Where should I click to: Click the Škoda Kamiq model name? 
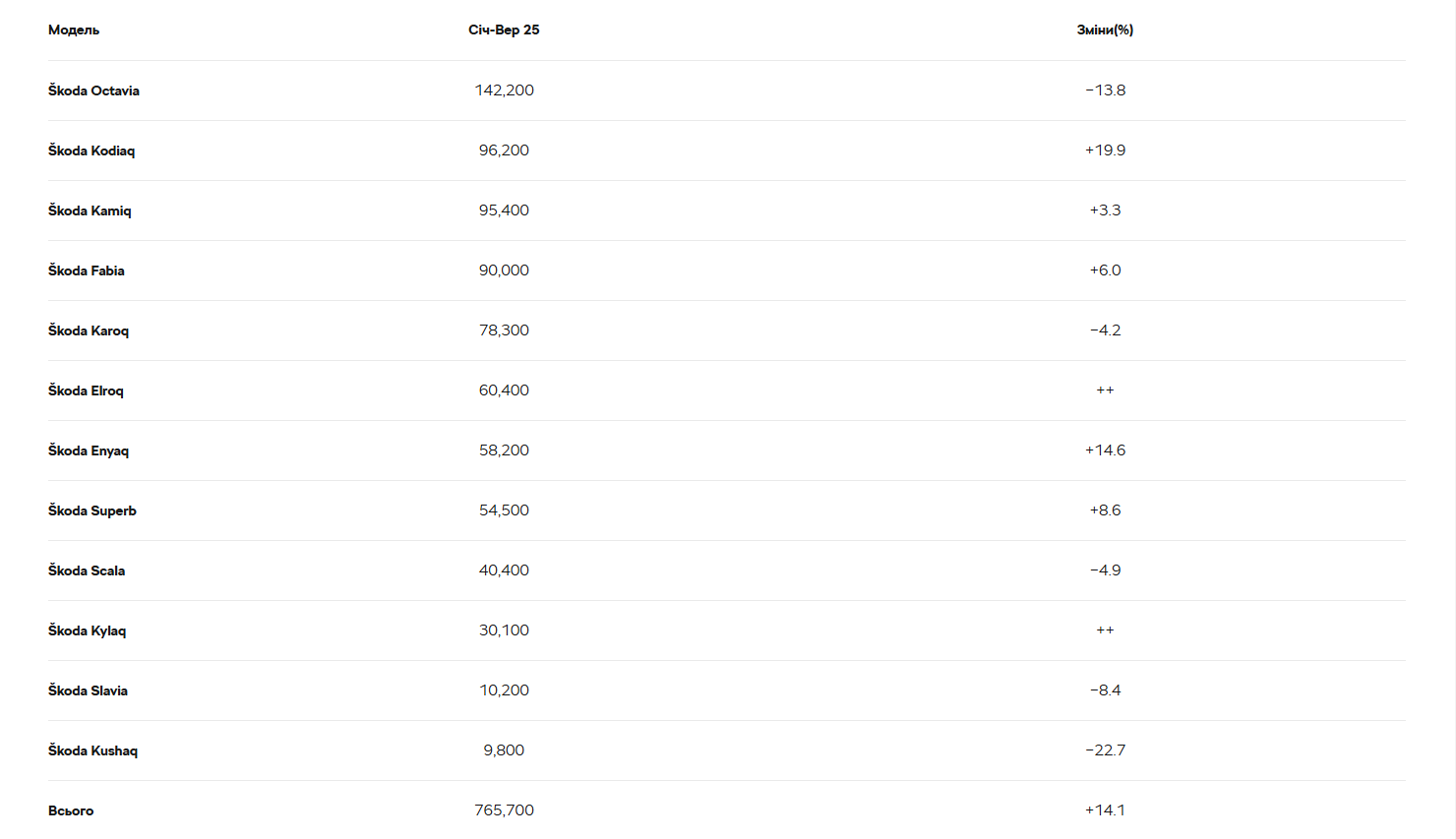[x=90, y=210]
